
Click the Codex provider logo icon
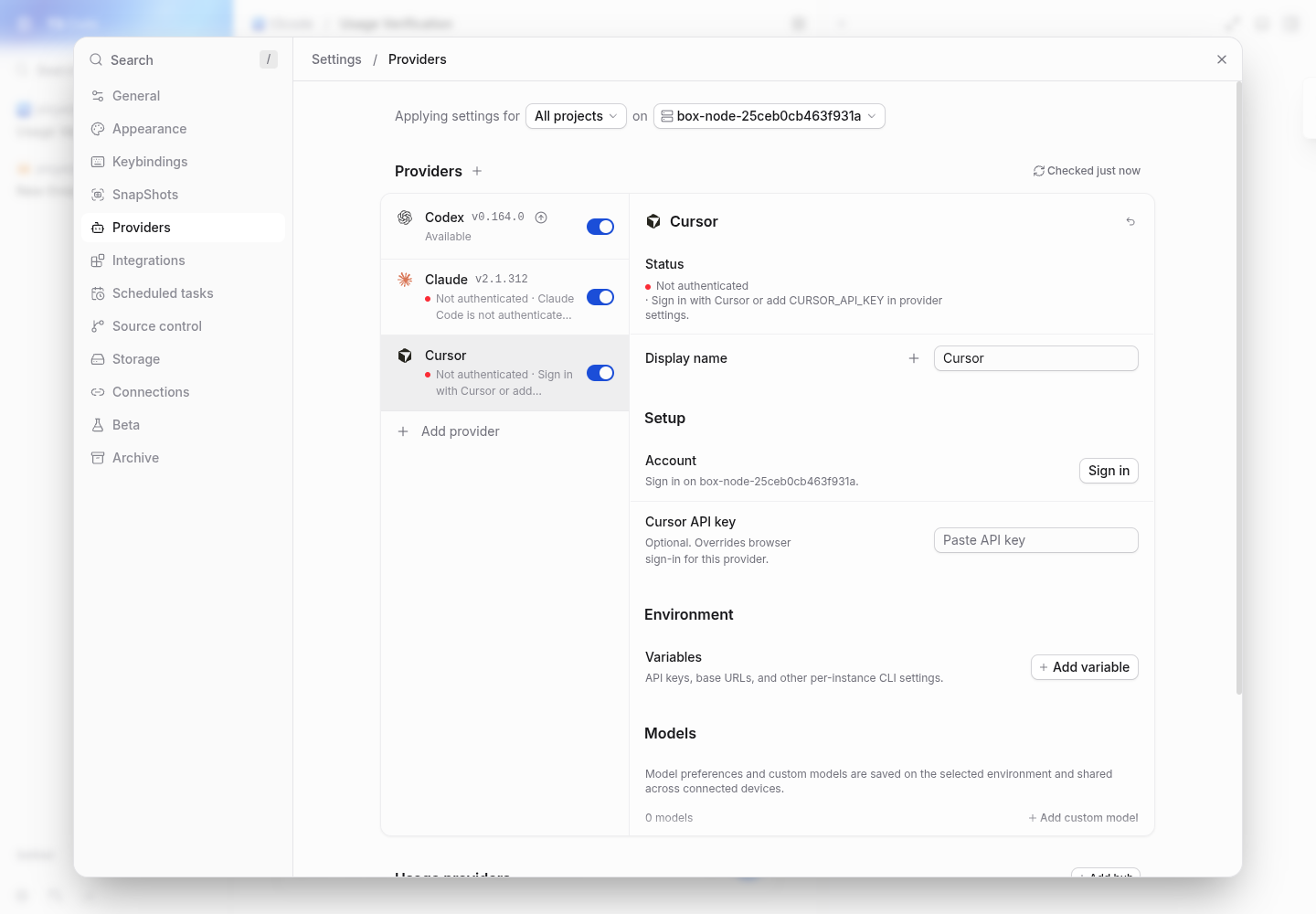405,218
